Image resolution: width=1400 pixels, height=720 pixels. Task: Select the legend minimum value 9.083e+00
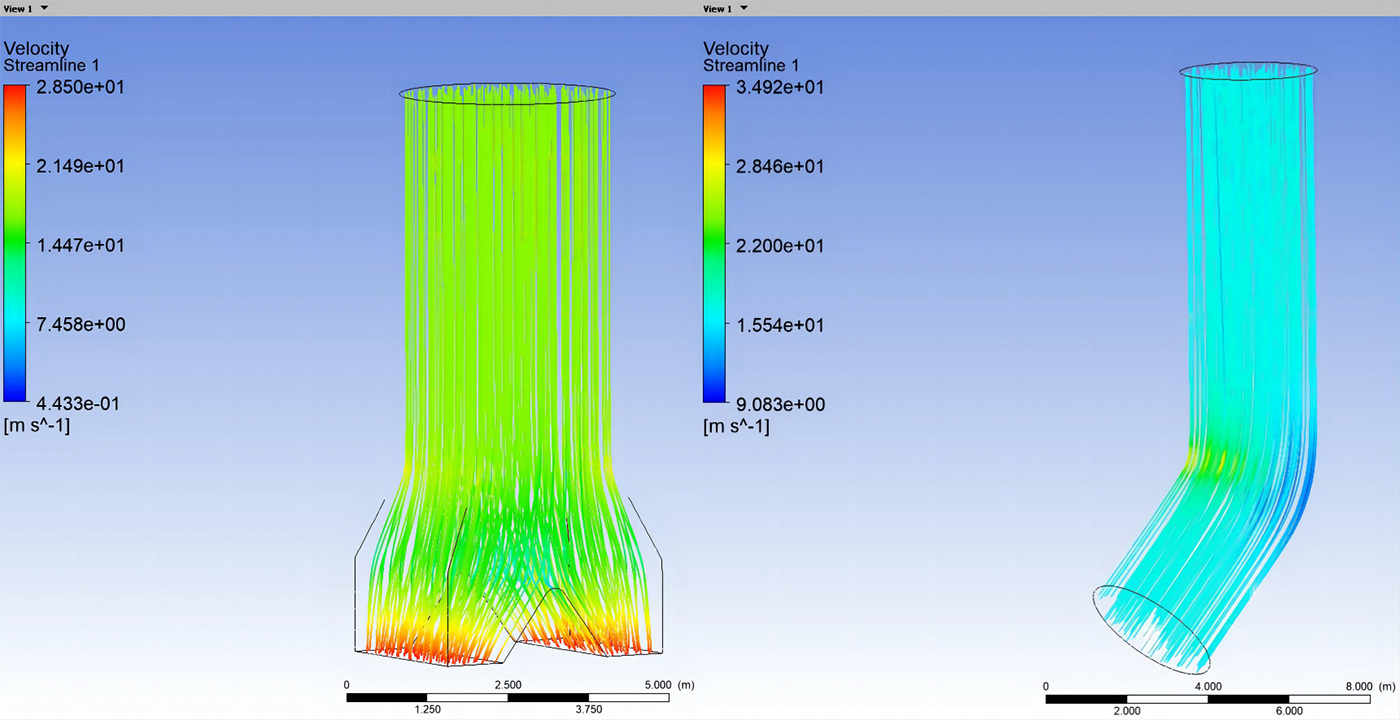(x=780, y=404)
